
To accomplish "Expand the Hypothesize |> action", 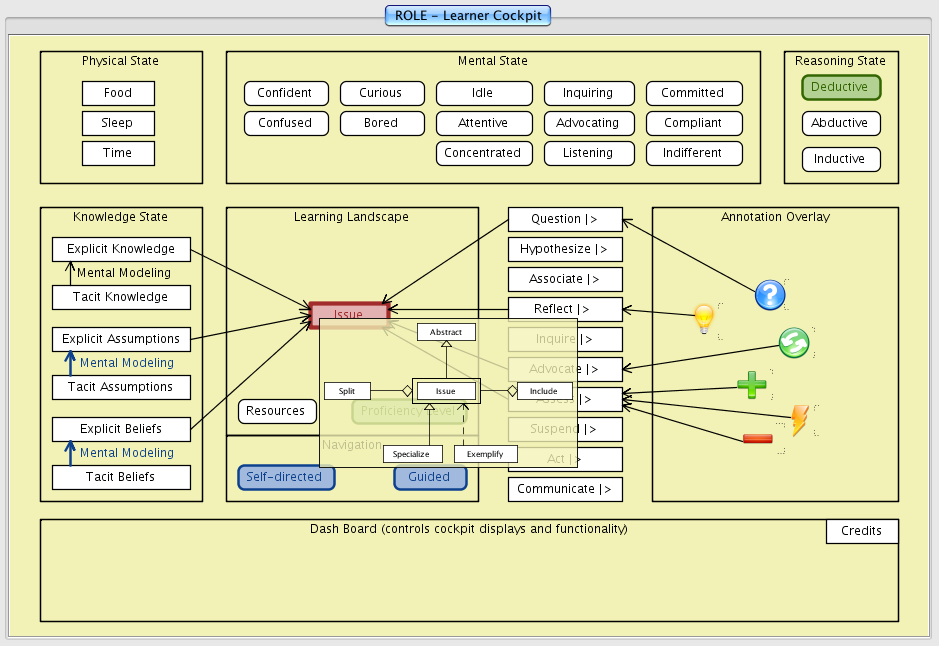I will point(565,249).
